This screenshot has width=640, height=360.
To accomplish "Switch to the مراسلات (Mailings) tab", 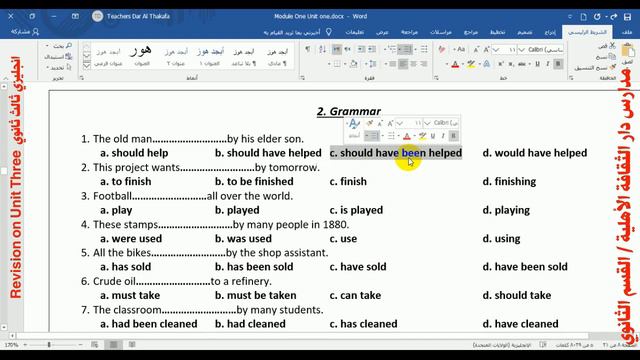I will point(441,32).
